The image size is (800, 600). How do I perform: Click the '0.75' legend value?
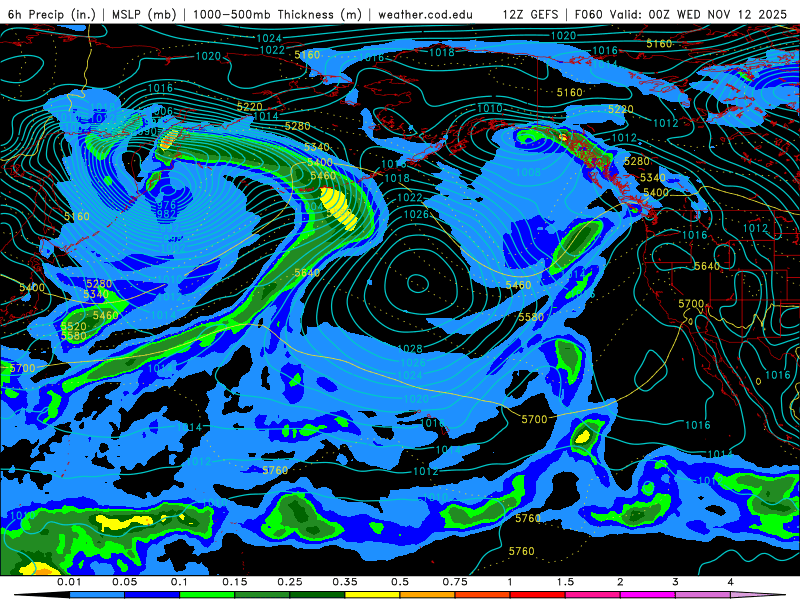(455, 582)
